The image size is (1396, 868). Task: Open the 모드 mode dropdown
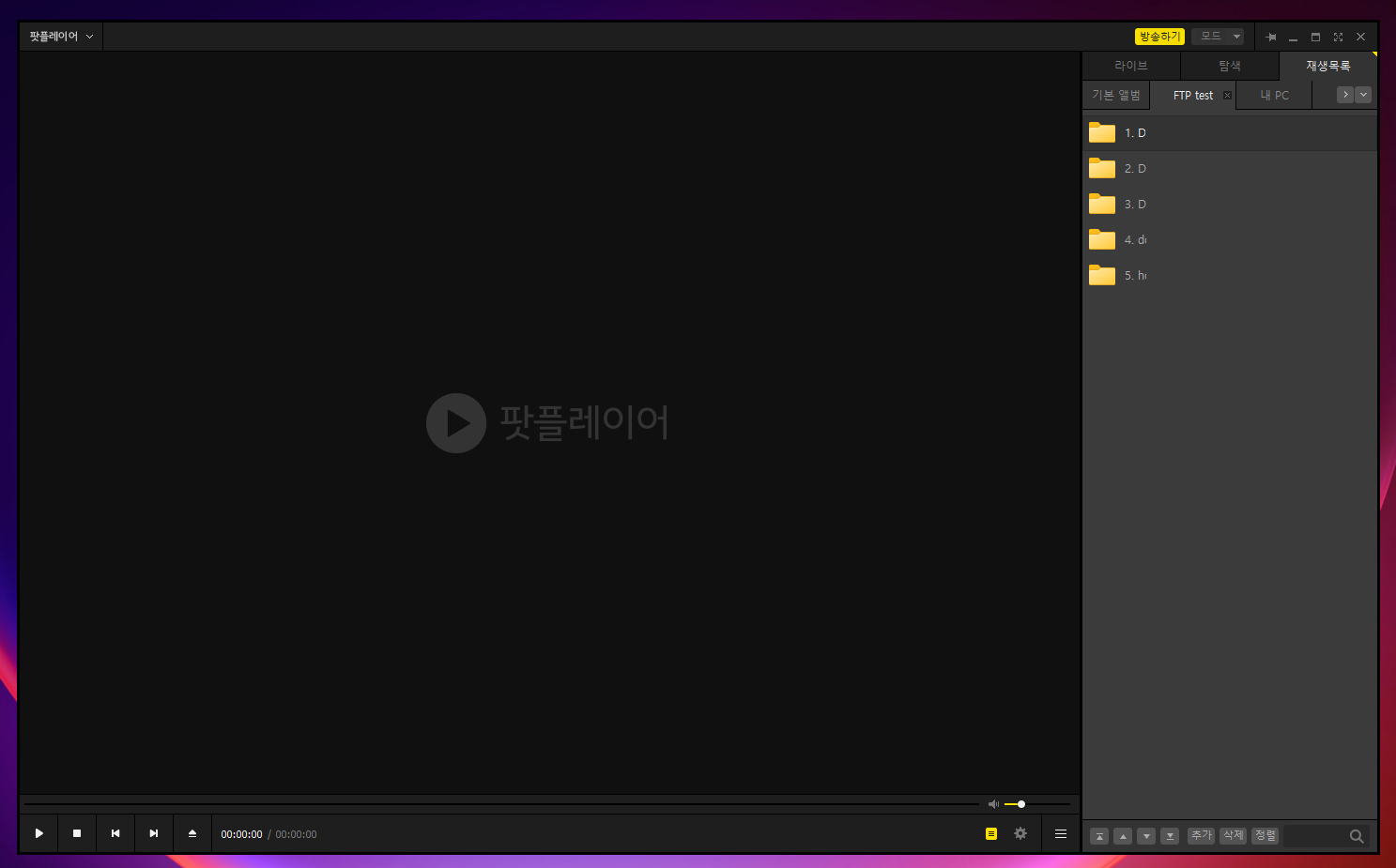(x=1218, y=37)
